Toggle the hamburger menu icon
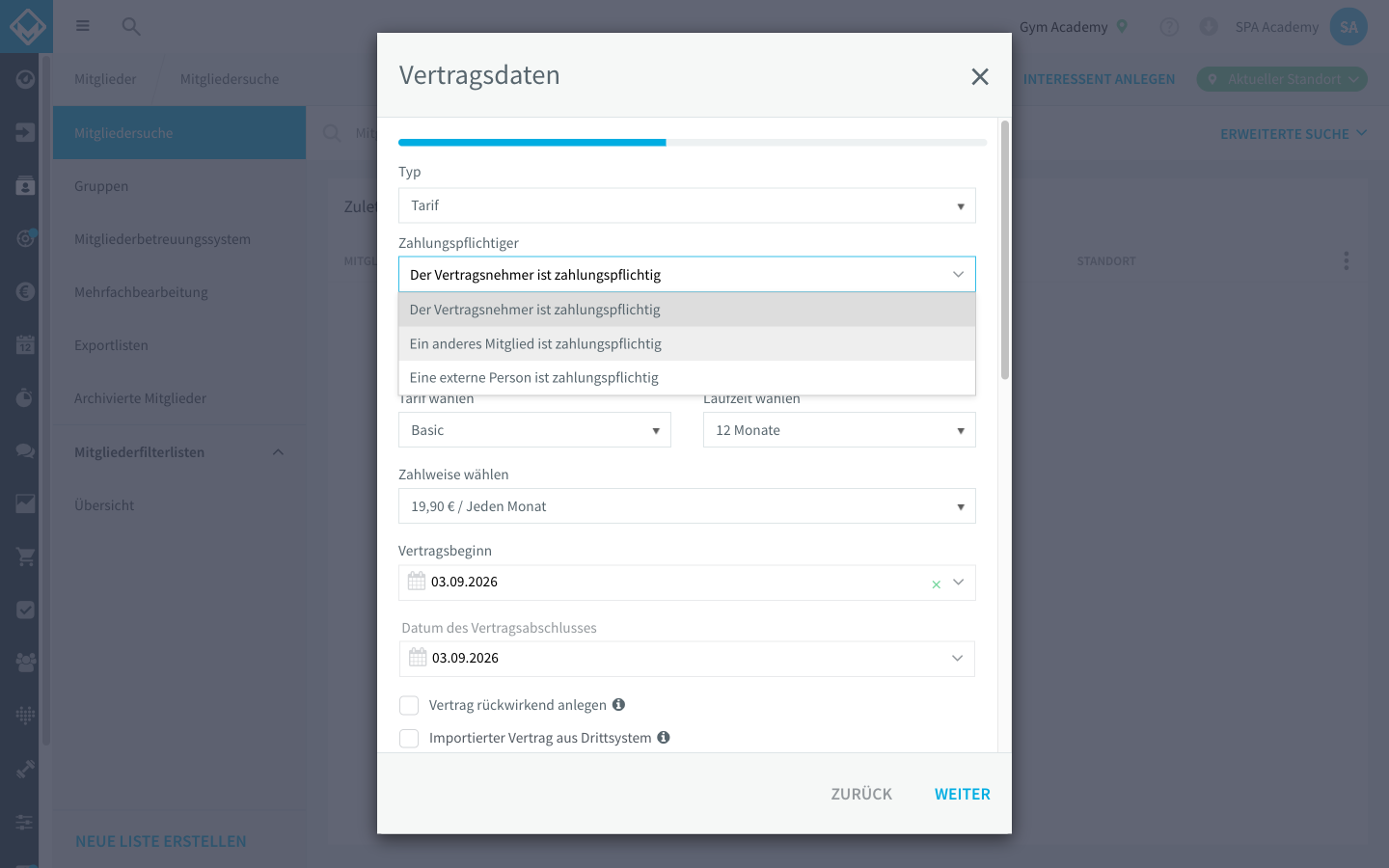The width and height of the screenshot is (1389, 868). [83, 26]
